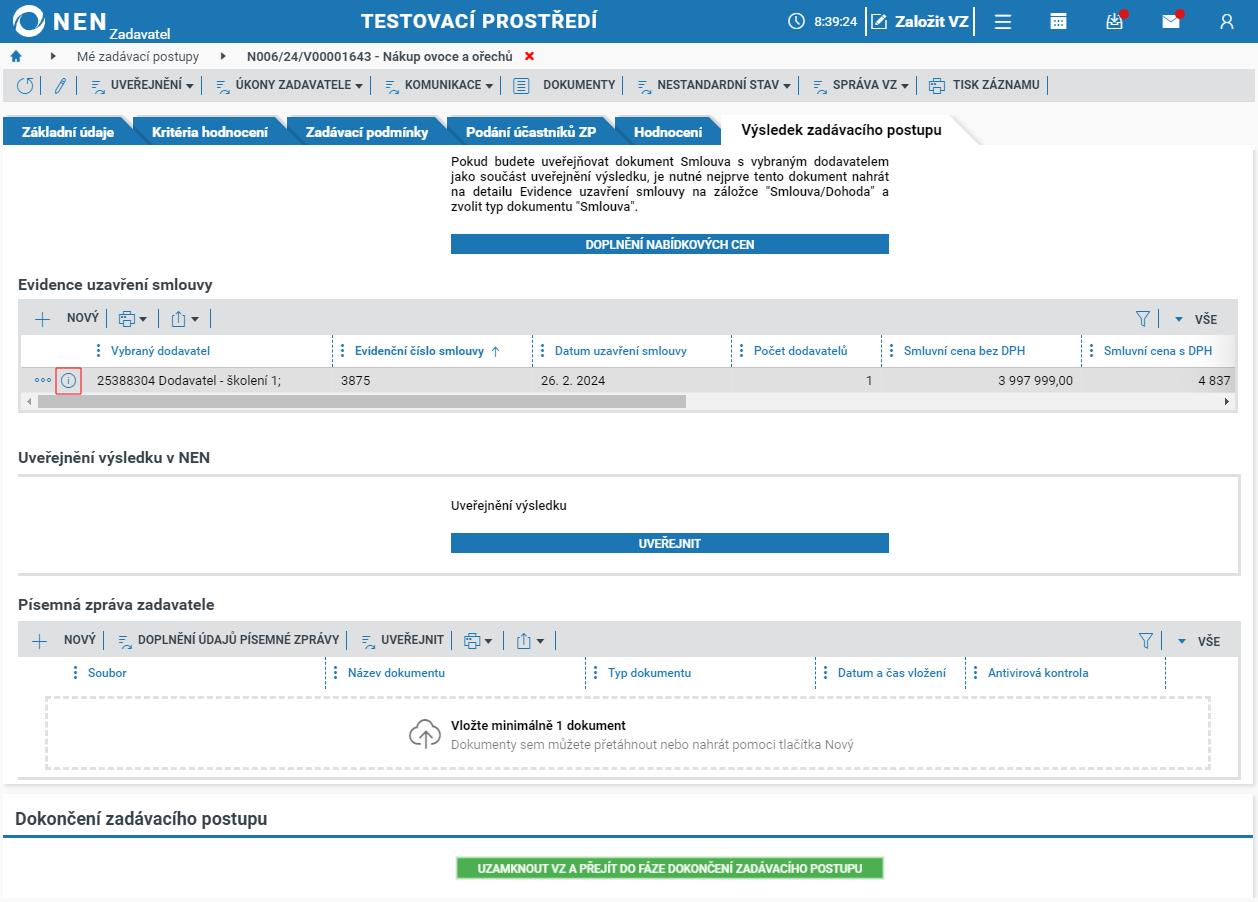
Task: Click the home icon in the breadcrumb
Action: (16, 56)
